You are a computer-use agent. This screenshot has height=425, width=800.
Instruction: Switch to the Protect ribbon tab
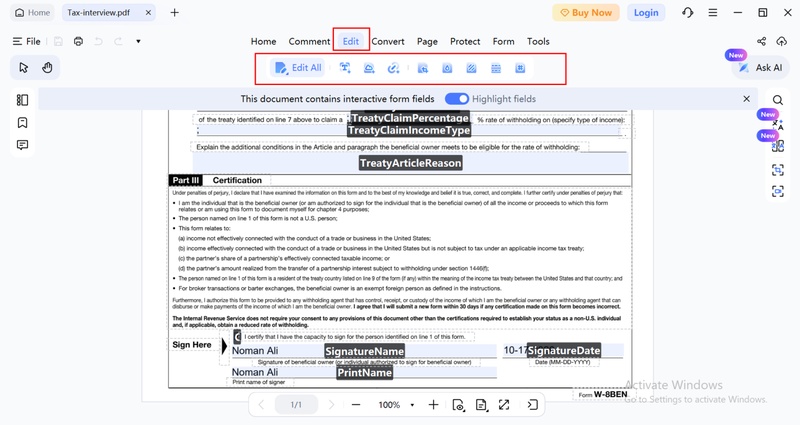[x=465, y=41]
